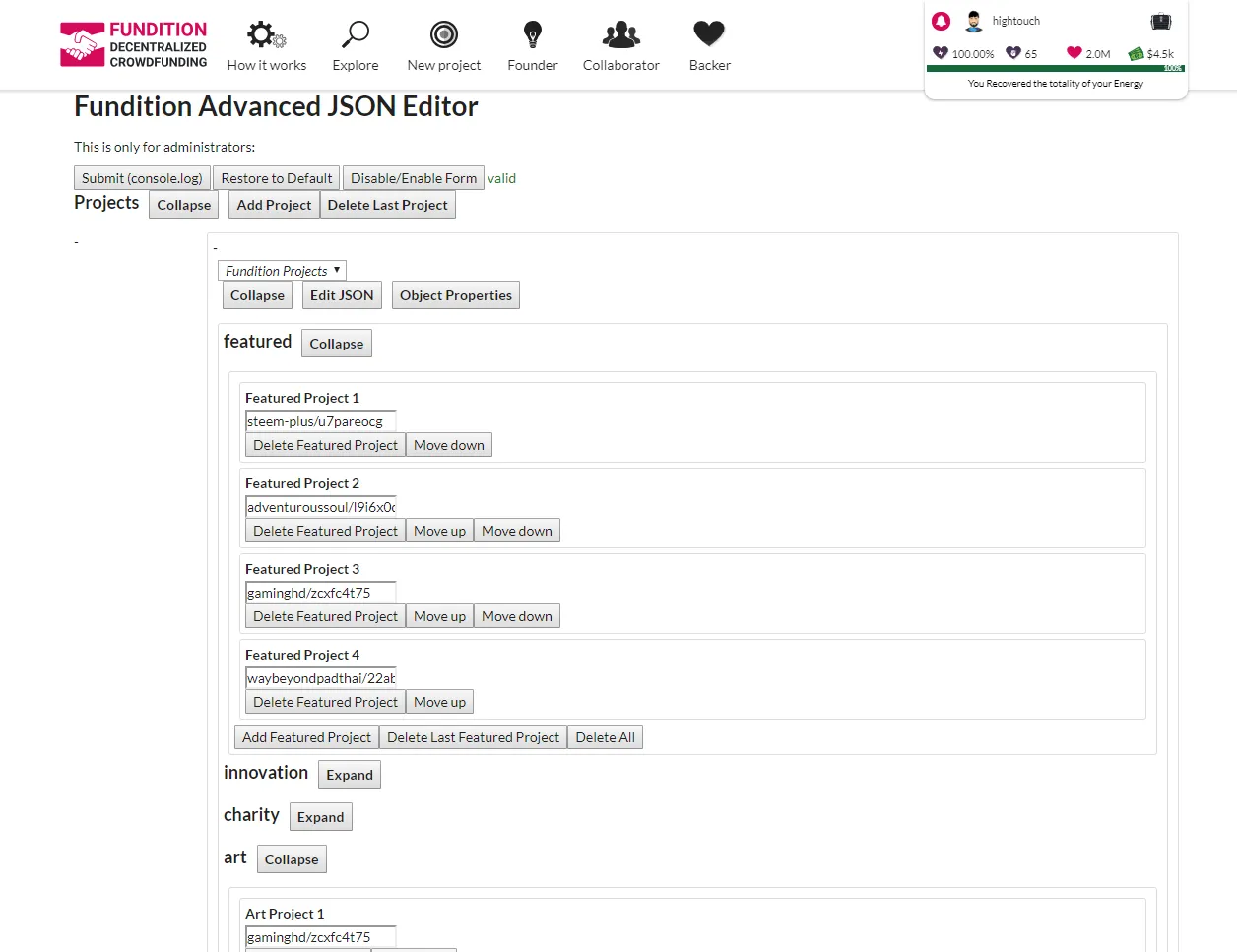Move Featured Project 4 up
This screenshot has width=1237, height=952.
pyautogui.click(x=439, y=702)
